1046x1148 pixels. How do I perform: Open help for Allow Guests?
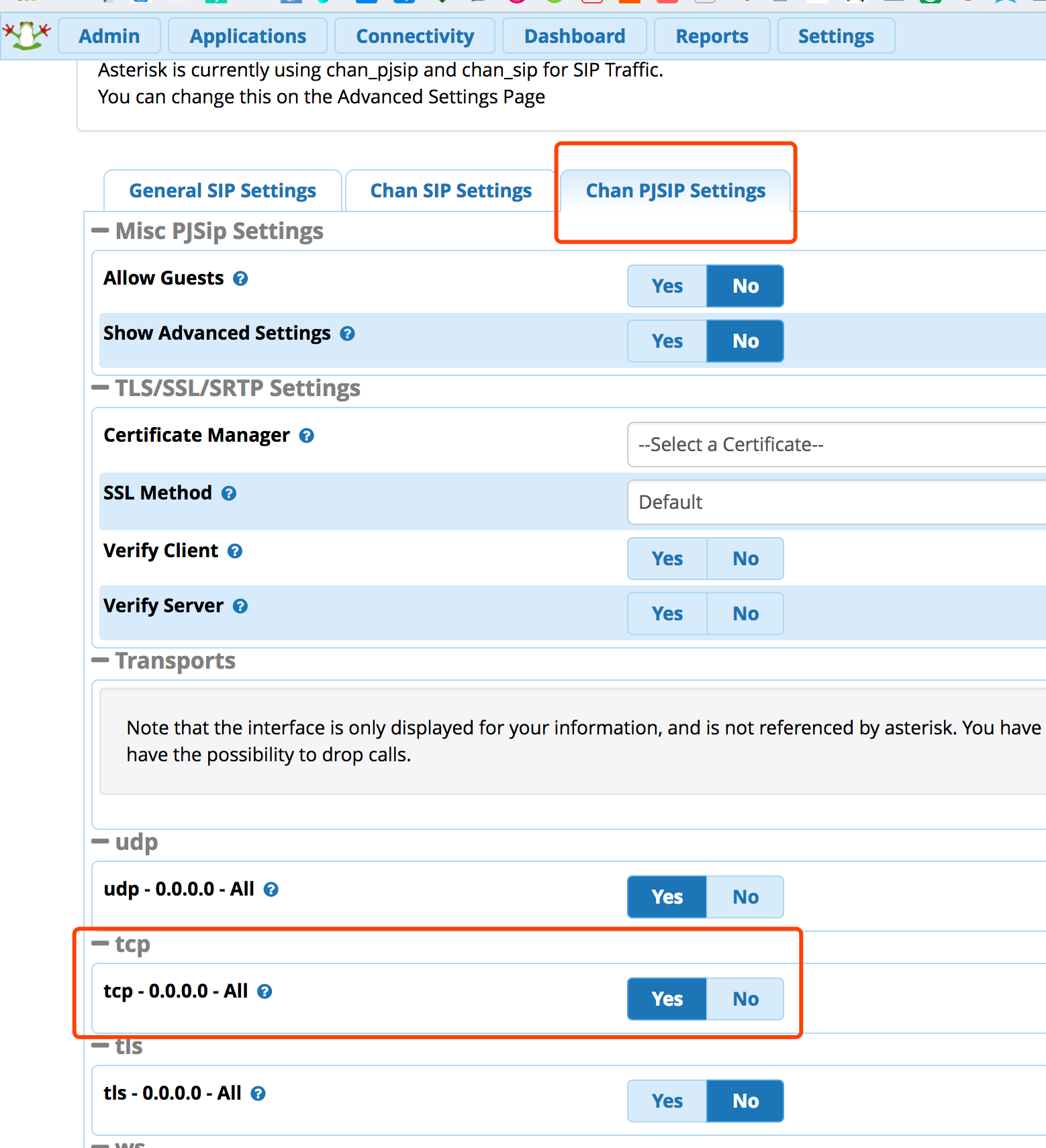tap(240, 279)
